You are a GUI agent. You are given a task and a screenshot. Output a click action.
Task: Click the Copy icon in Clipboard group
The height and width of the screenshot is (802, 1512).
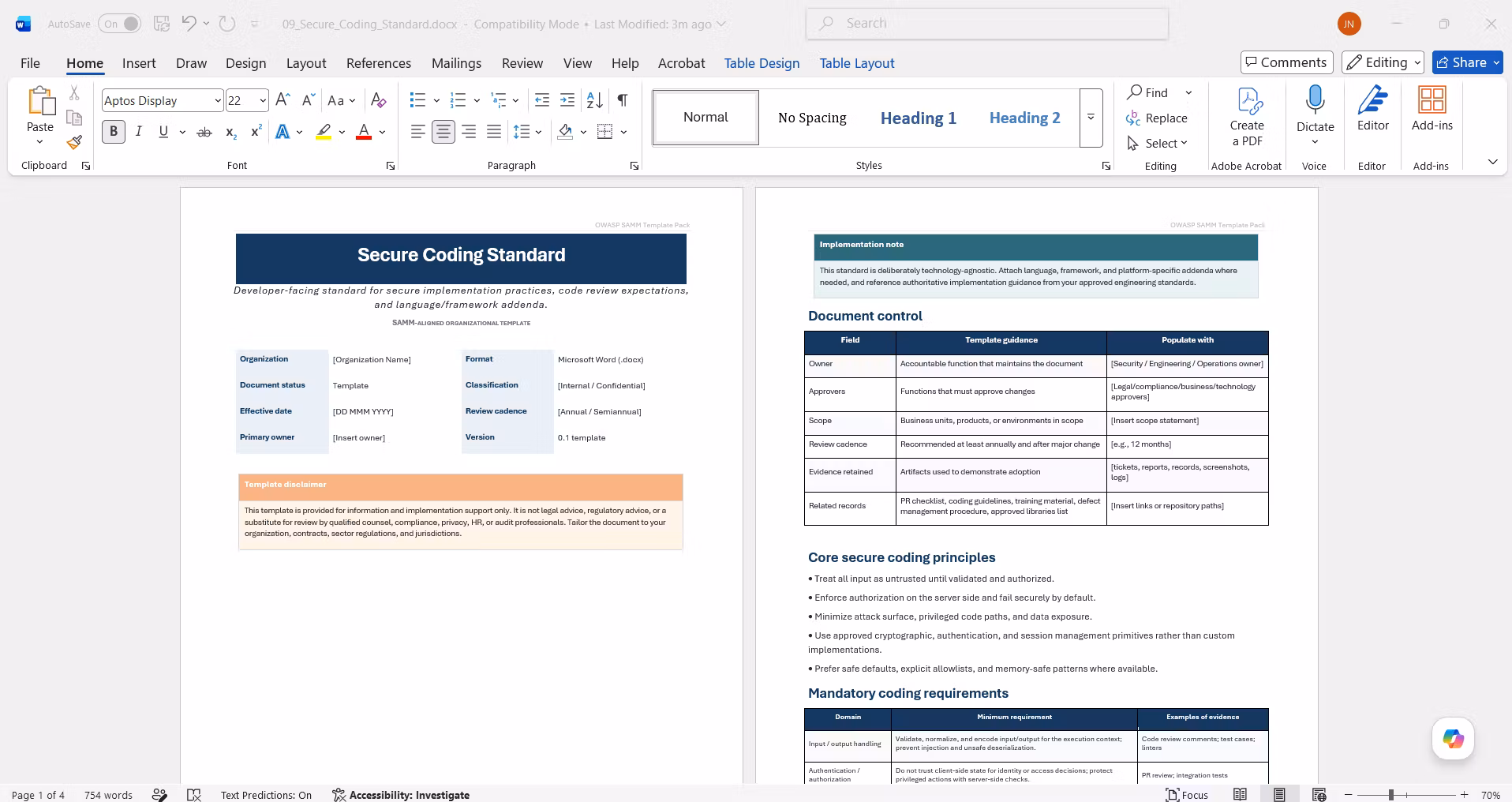(x=74, y=118)
